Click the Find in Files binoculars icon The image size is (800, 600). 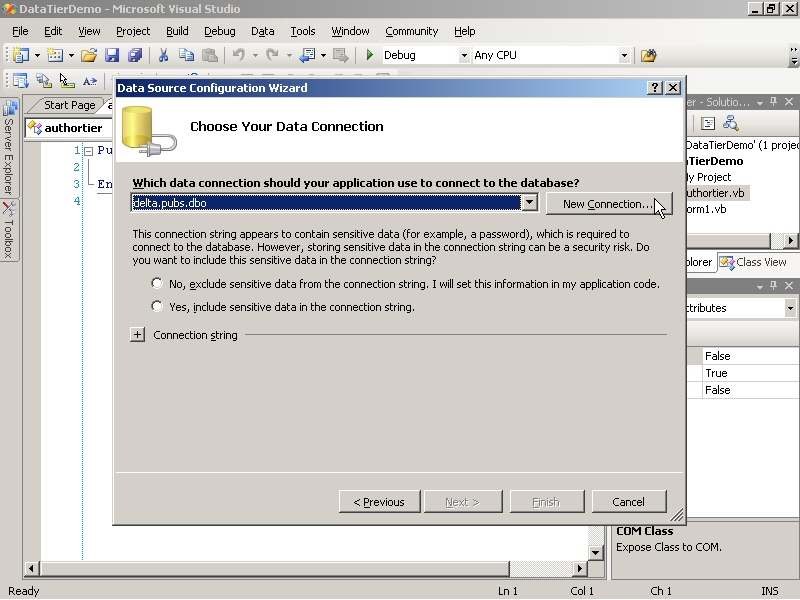tap(648, 55)
